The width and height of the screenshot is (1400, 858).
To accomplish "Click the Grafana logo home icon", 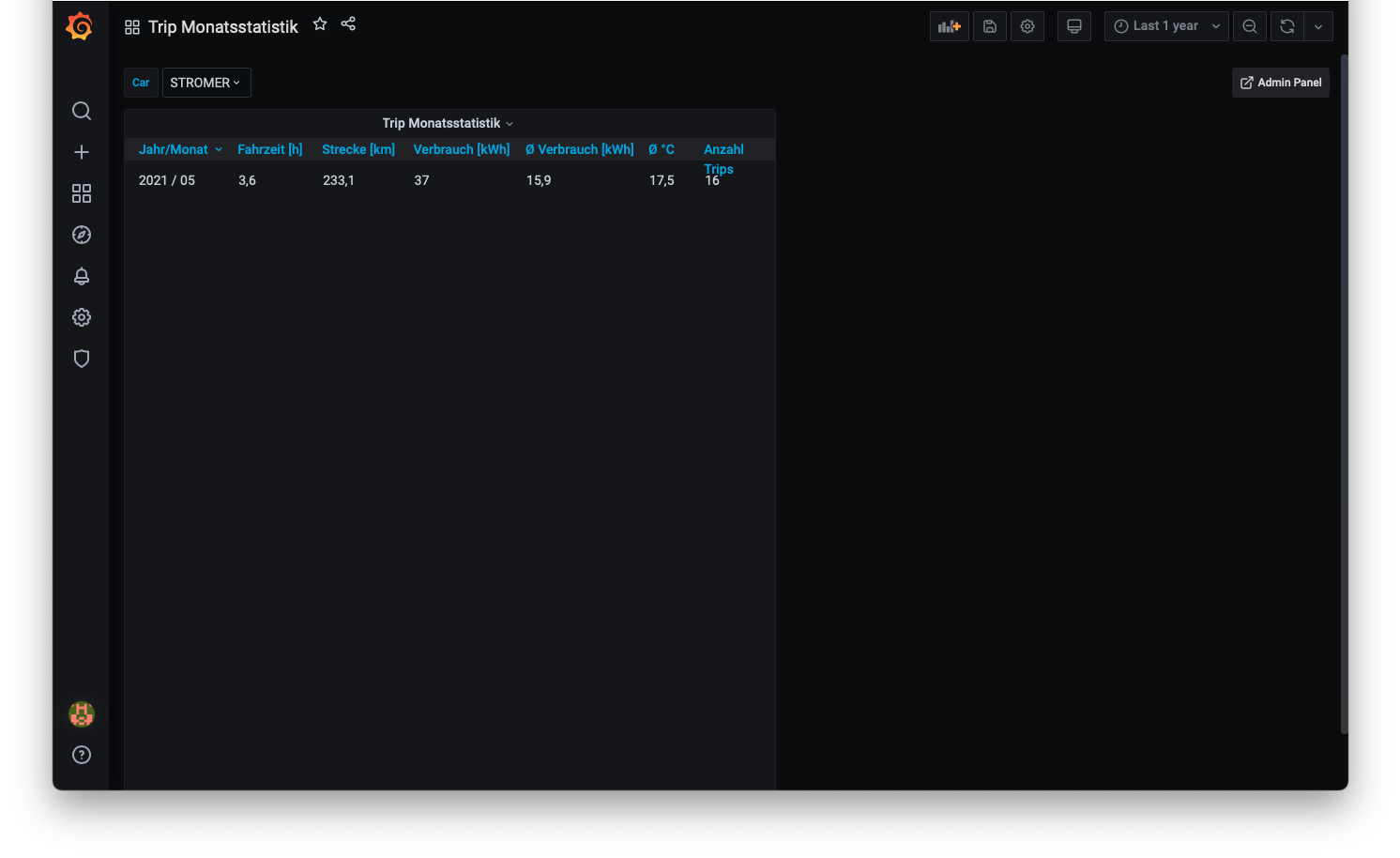I will click(x=80, y=26).
